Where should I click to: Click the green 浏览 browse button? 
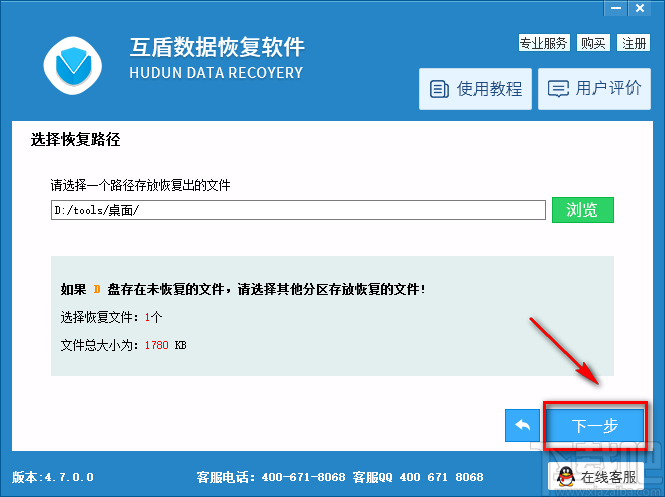[583, 210]
